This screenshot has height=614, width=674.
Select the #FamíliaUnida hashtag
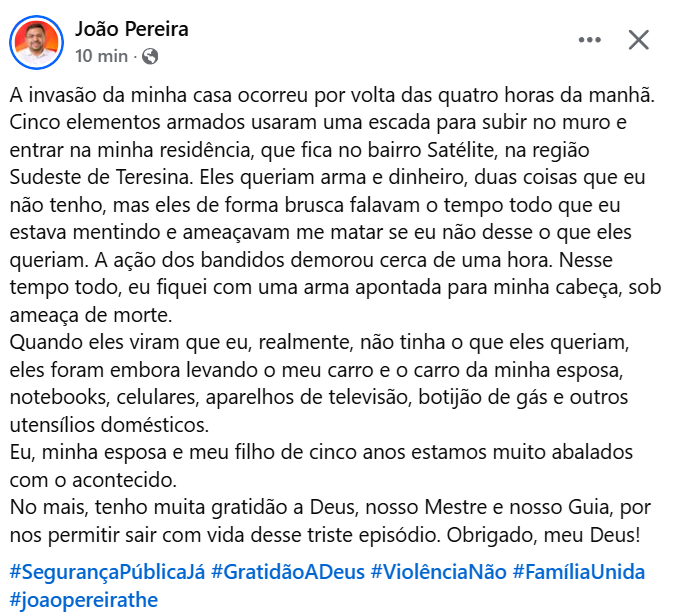tap(579, 572)
